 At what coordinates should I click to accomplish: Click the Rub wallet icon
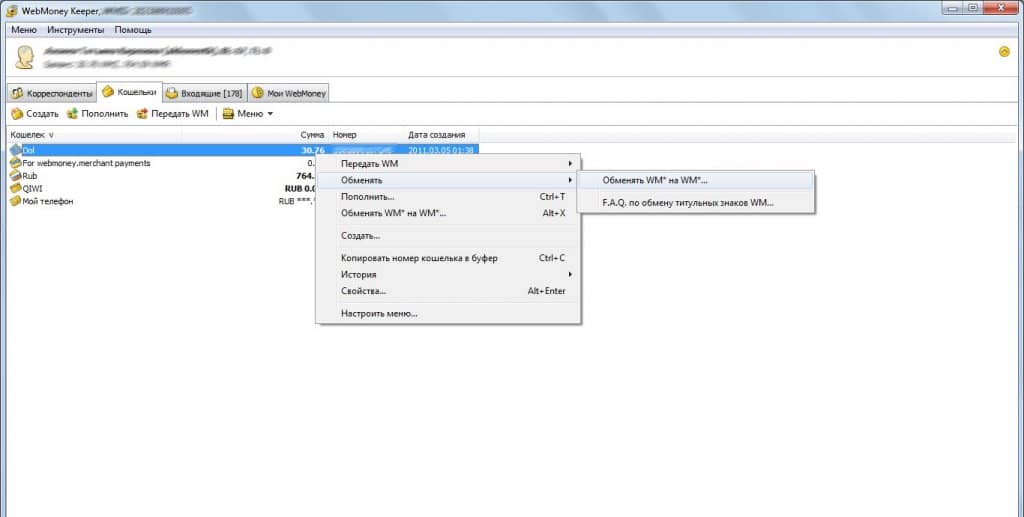16,176
